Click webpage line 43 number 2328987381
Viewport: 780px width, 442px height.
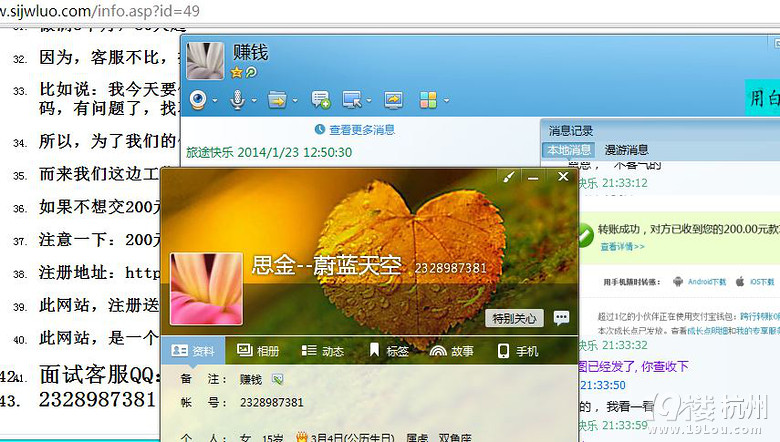[x=98, y=399]
